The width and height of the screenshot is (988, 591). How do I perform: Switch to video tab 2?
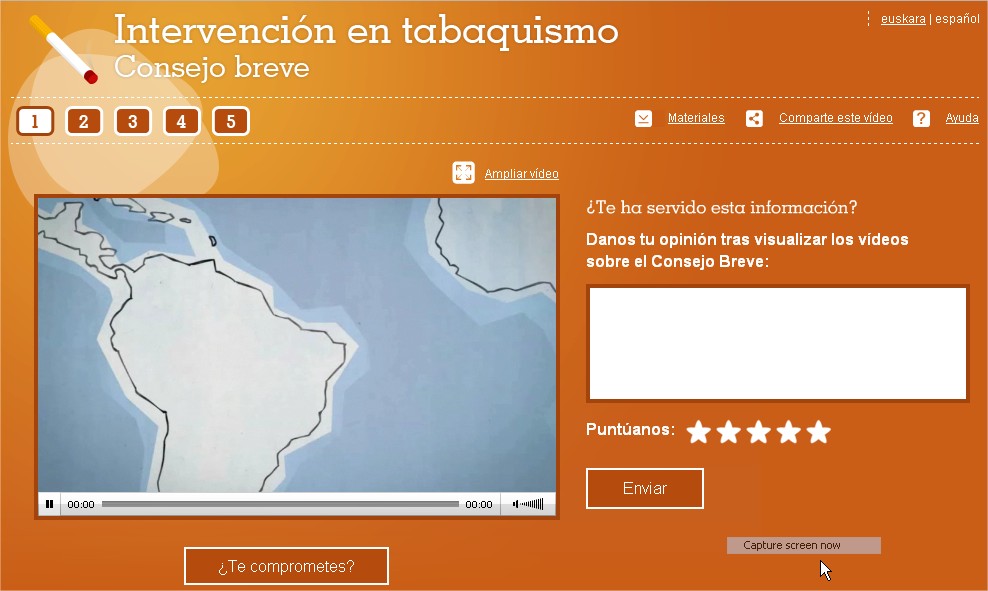84,122
